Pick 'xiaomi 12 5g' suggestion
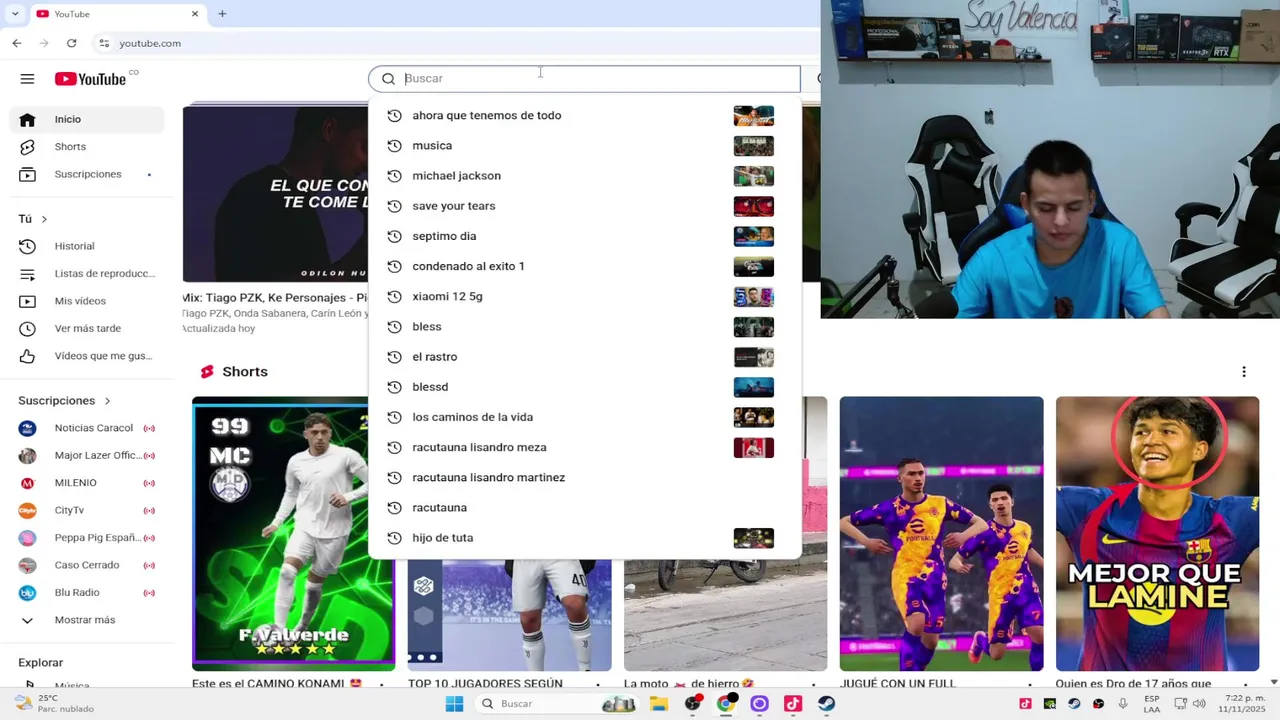The image size is (1280, 720). pos(584,296)
